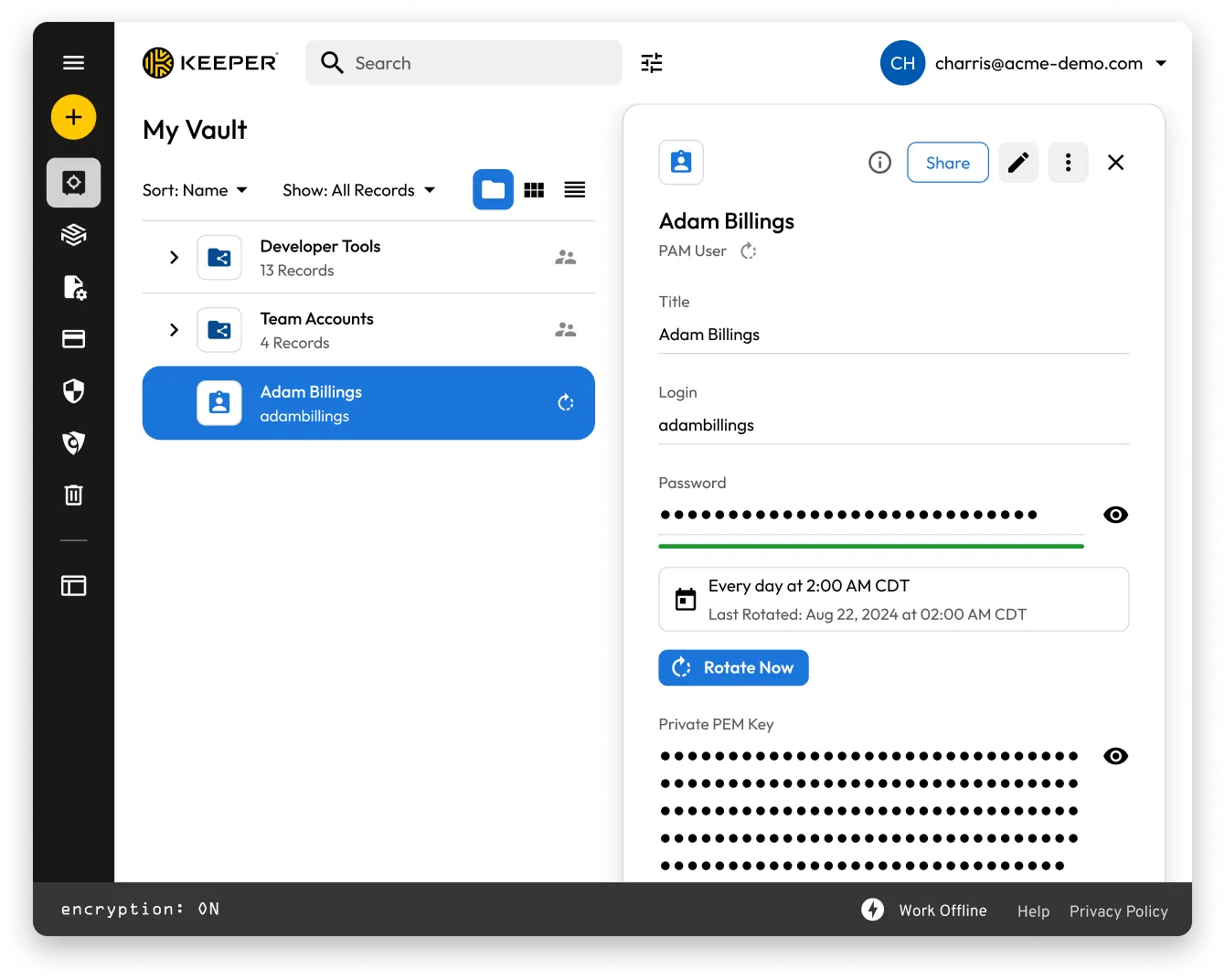The image size is (1225, 980).
Task: Open Payment Cards sidebar icon
Action: pyautogui.click(x=73, y=339)
